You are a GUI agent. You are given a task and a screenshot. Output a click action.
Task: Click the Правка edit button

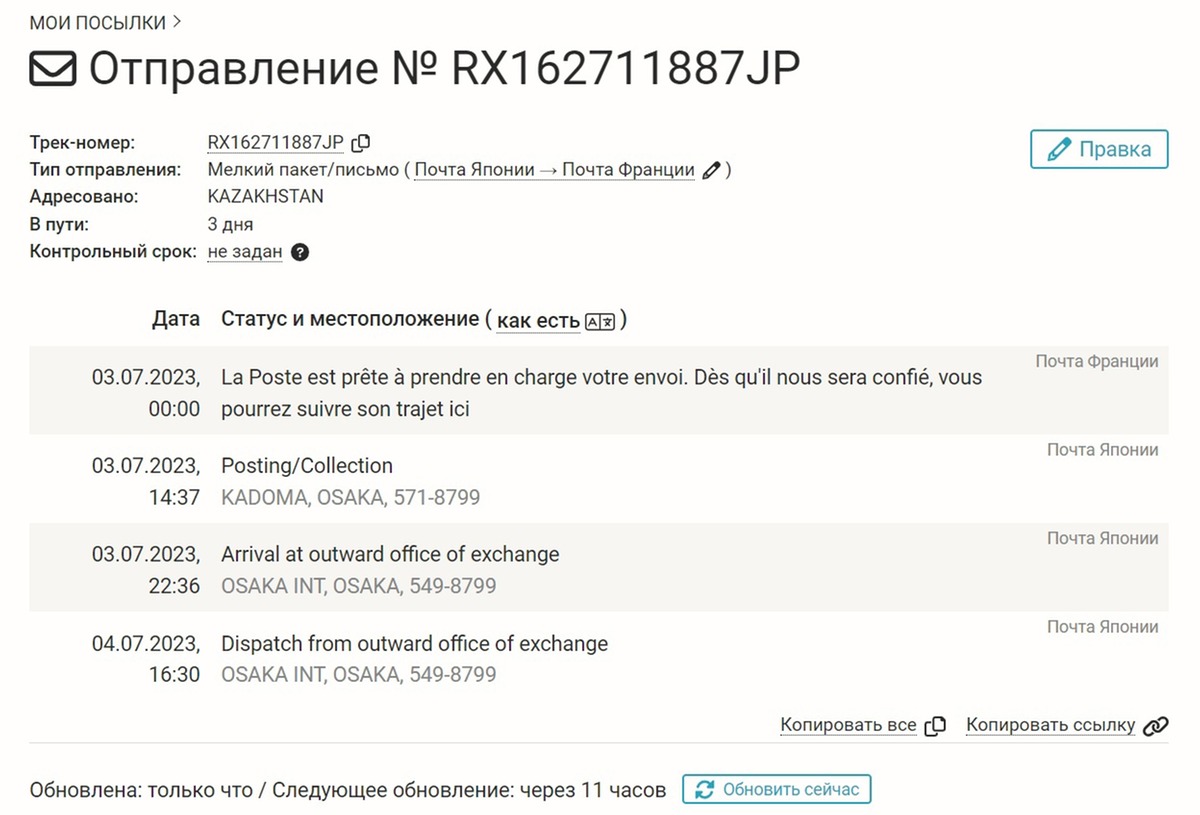pos(1099,150)
